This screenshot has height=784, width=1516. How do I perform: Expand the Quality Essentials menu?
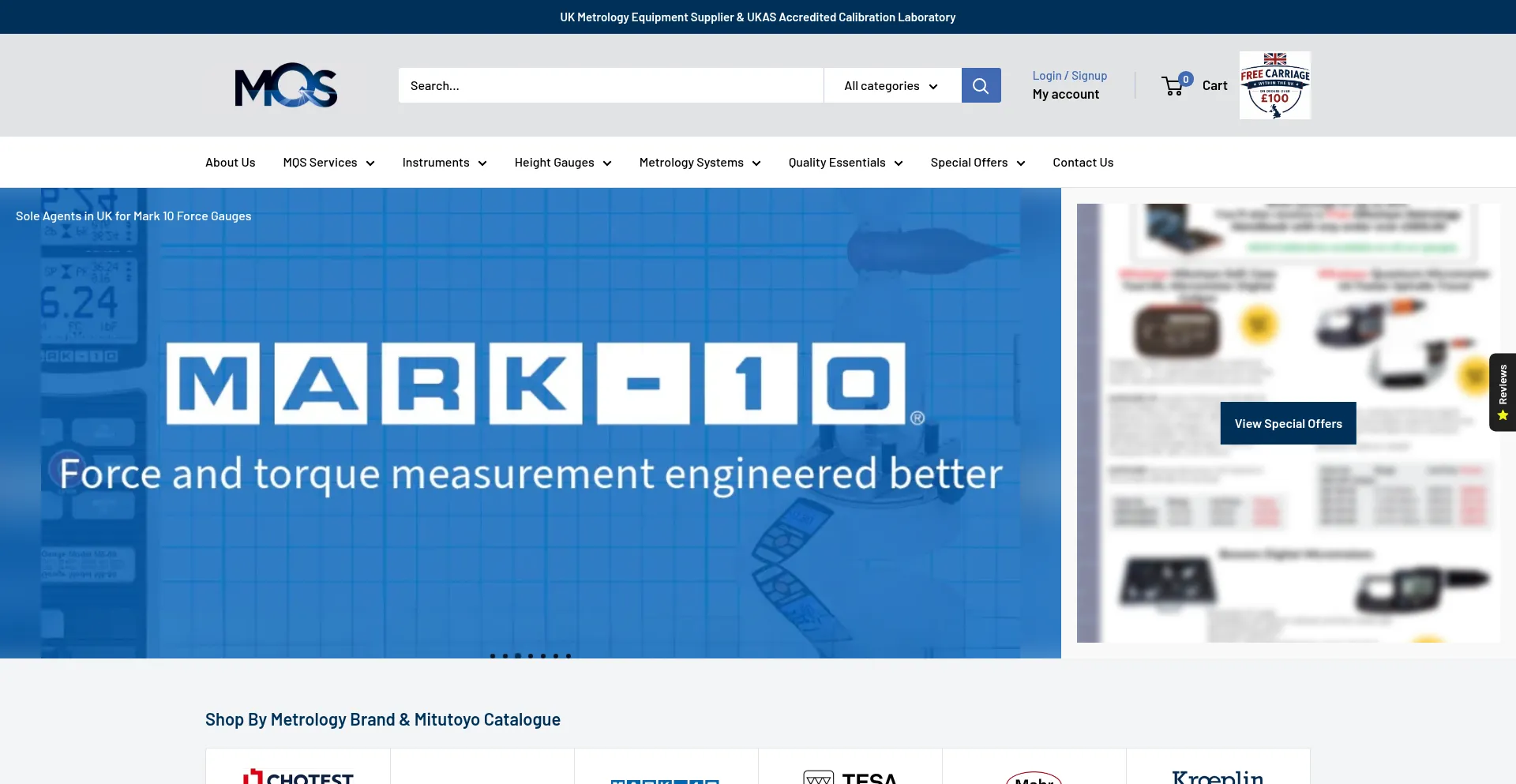[846, 163]
